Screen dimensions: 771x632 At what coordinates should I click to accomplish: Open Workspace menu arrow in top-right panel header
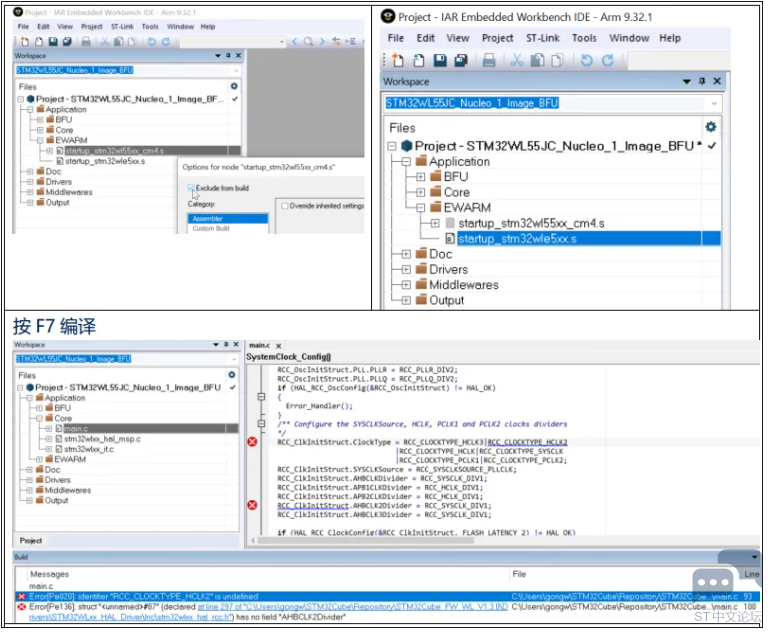point(687,82)
